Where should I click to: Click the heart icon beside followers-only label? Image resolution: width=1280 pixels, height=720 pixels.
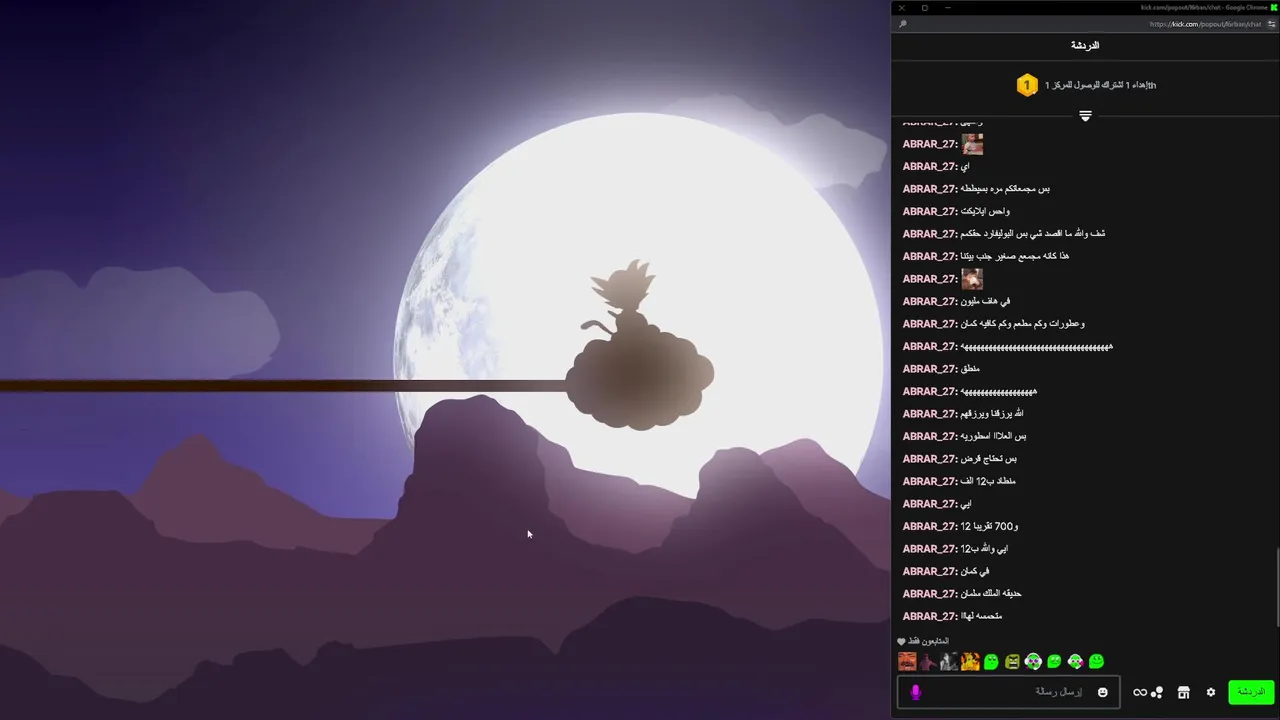[x=901, y=642]
